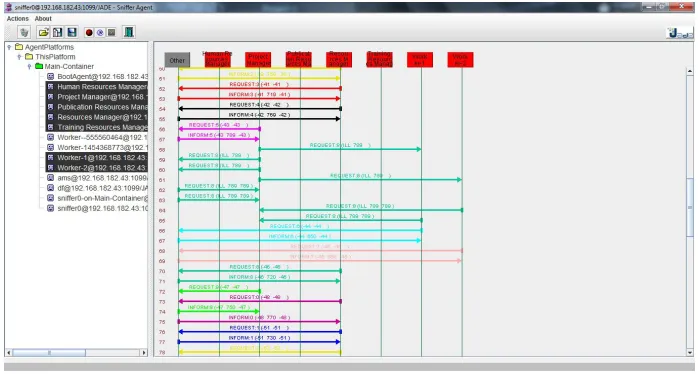
Task: Click the Resources Manager red agent box
Action: [x=339, y=60]
